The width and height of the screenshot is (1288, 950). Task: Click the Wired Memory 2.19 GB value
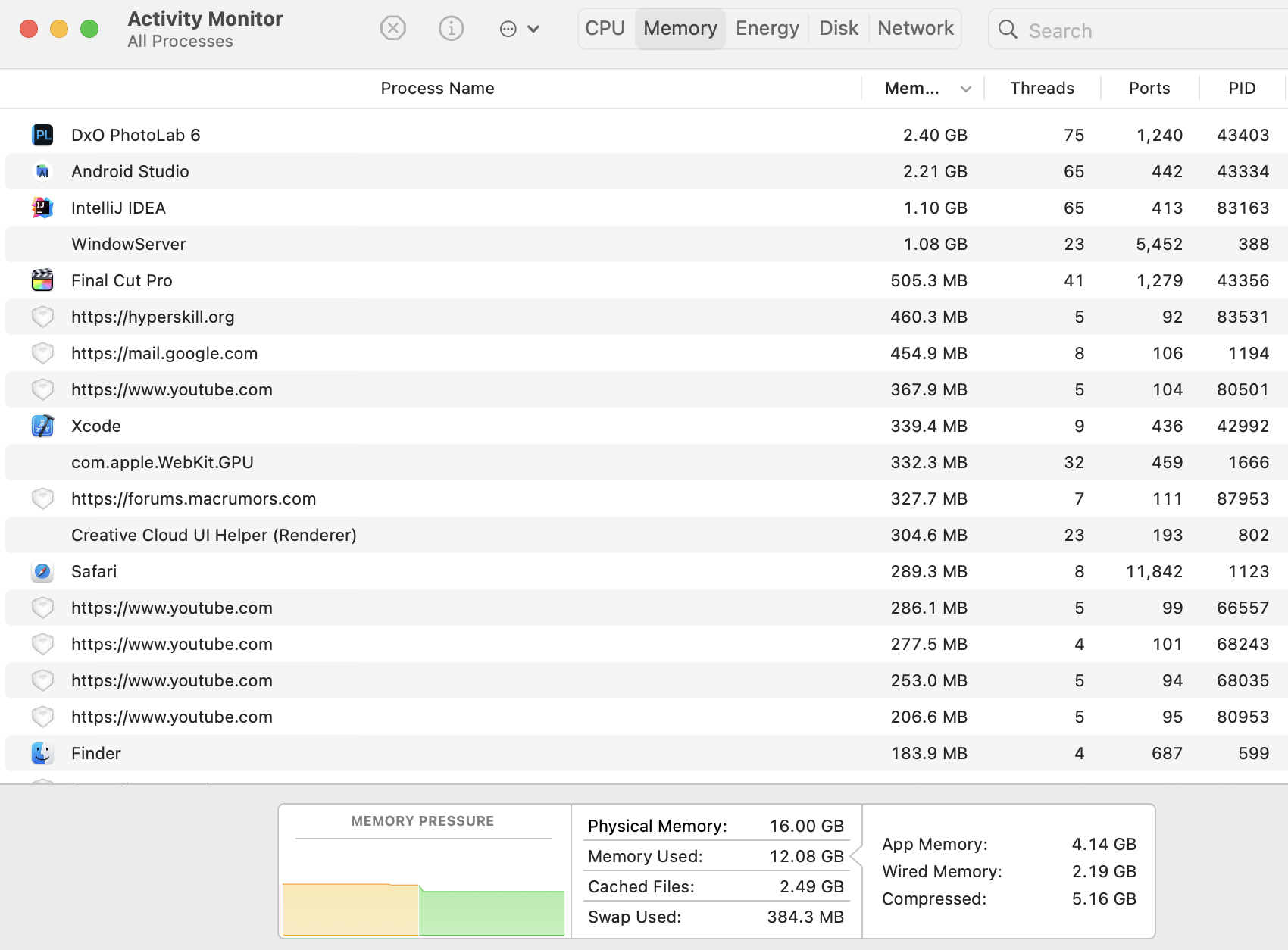click(1104, 871)
